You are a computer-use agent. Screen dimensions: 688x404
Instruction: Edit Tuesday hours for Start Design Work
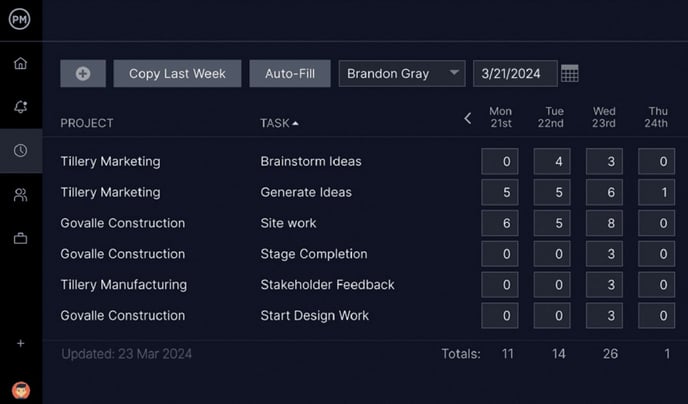pyautogui.click(x=552, y=315)
